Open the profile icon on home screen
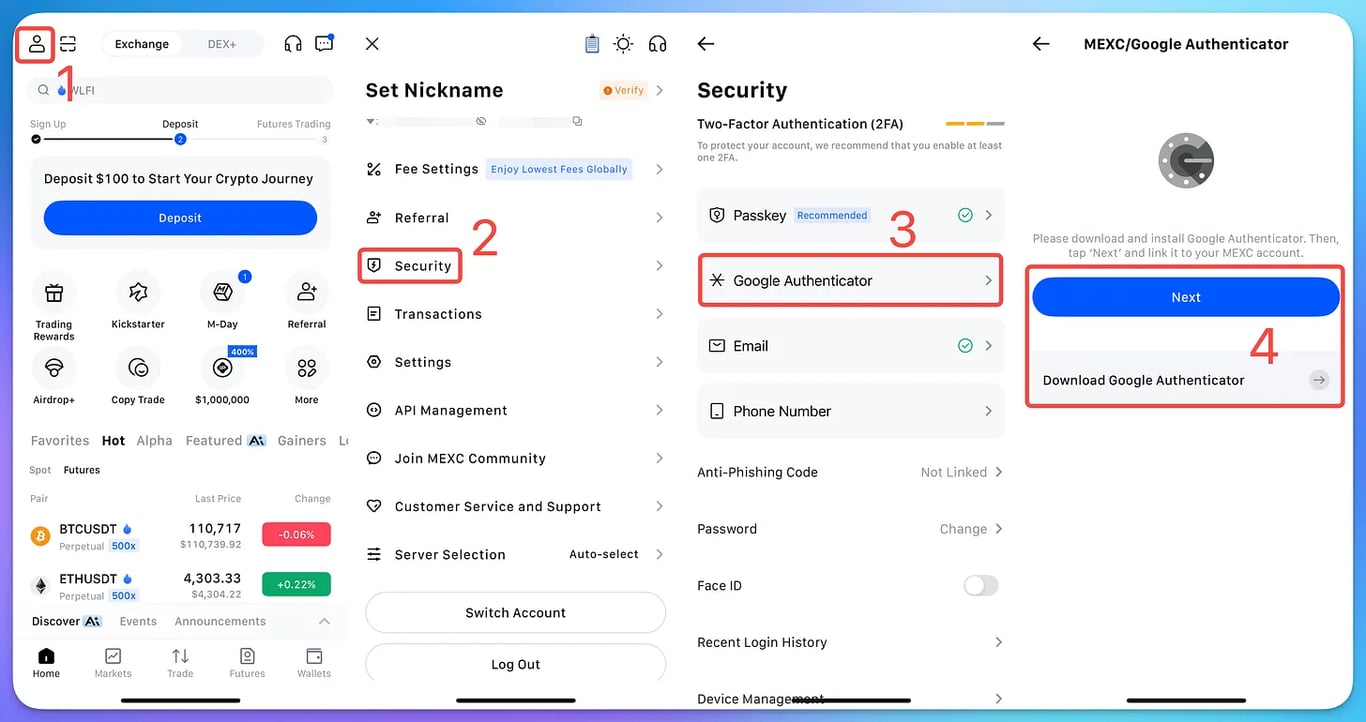The width and height of the screenshot is (1366, 722). pyautogui.click(x=36, y=44)
